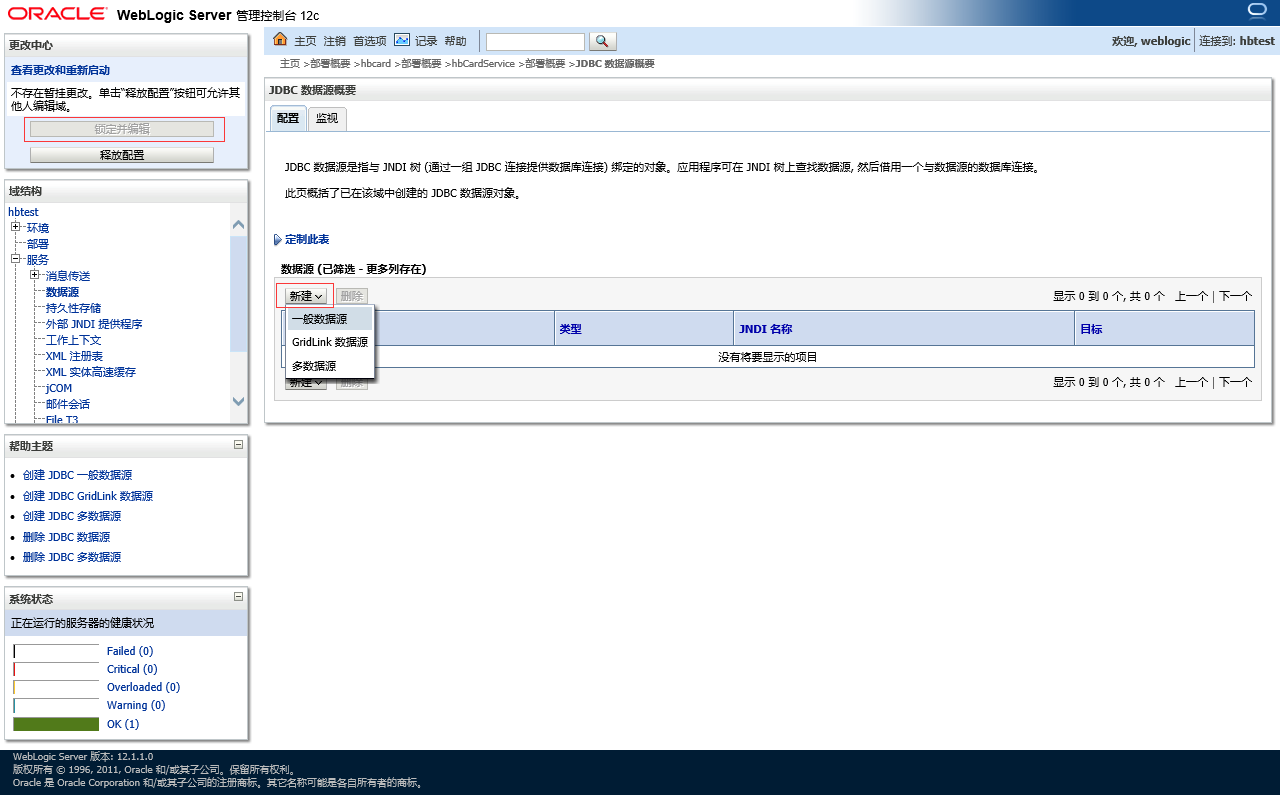The height and width of the screenshot is (801, 1280).
Task: Select 工作上下文 in the domain tree
Action: 73,340
